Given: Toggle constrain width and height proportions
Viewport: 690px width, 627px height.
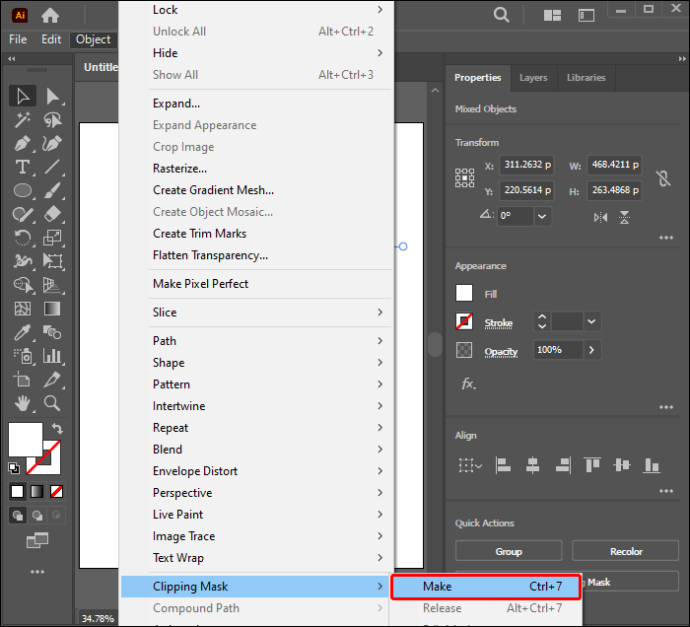Looking at the screenshot, I should (663, 178).
